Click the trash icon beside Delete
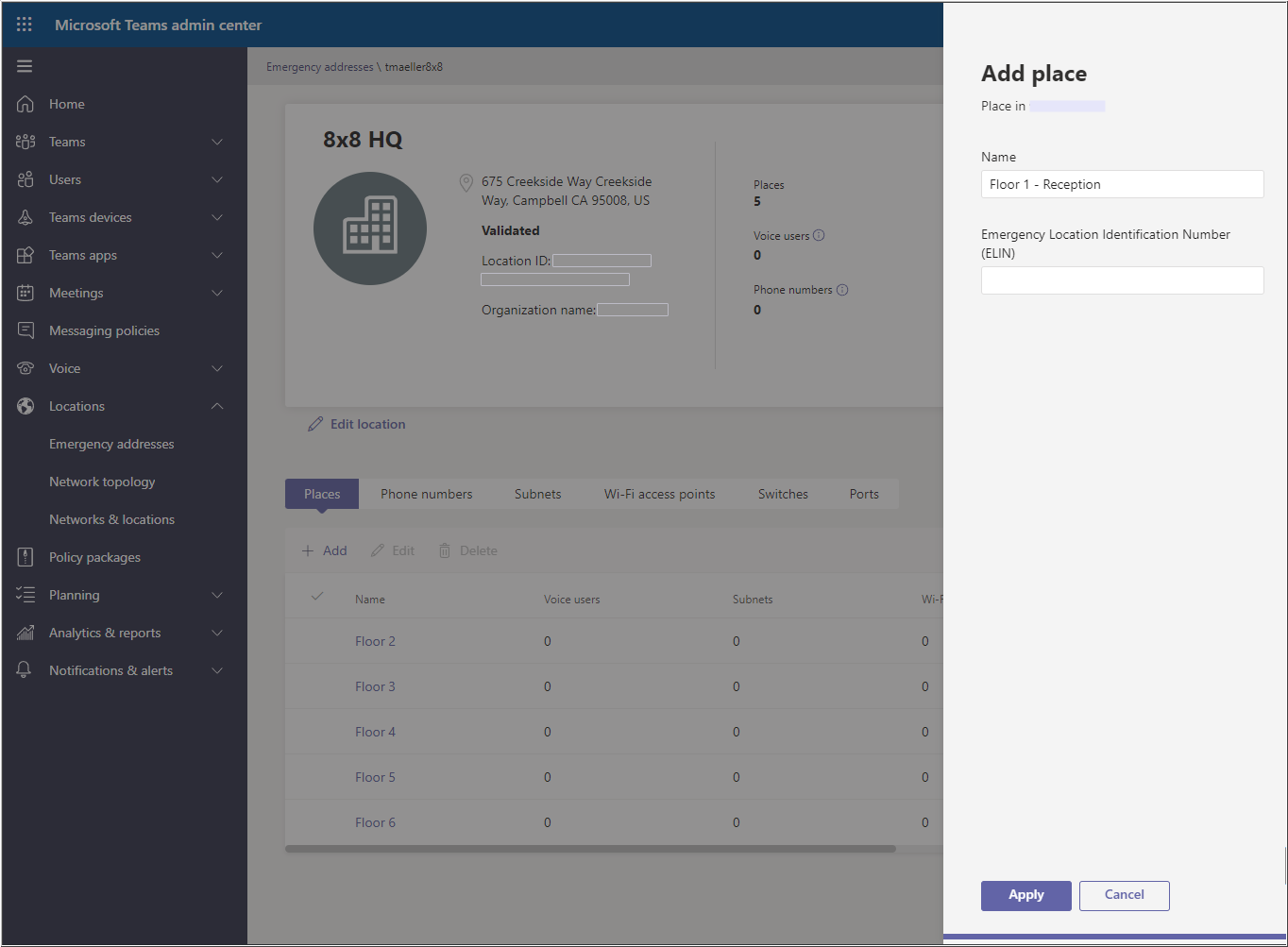The image size is (1288, 947). click(x=445, y=550)
